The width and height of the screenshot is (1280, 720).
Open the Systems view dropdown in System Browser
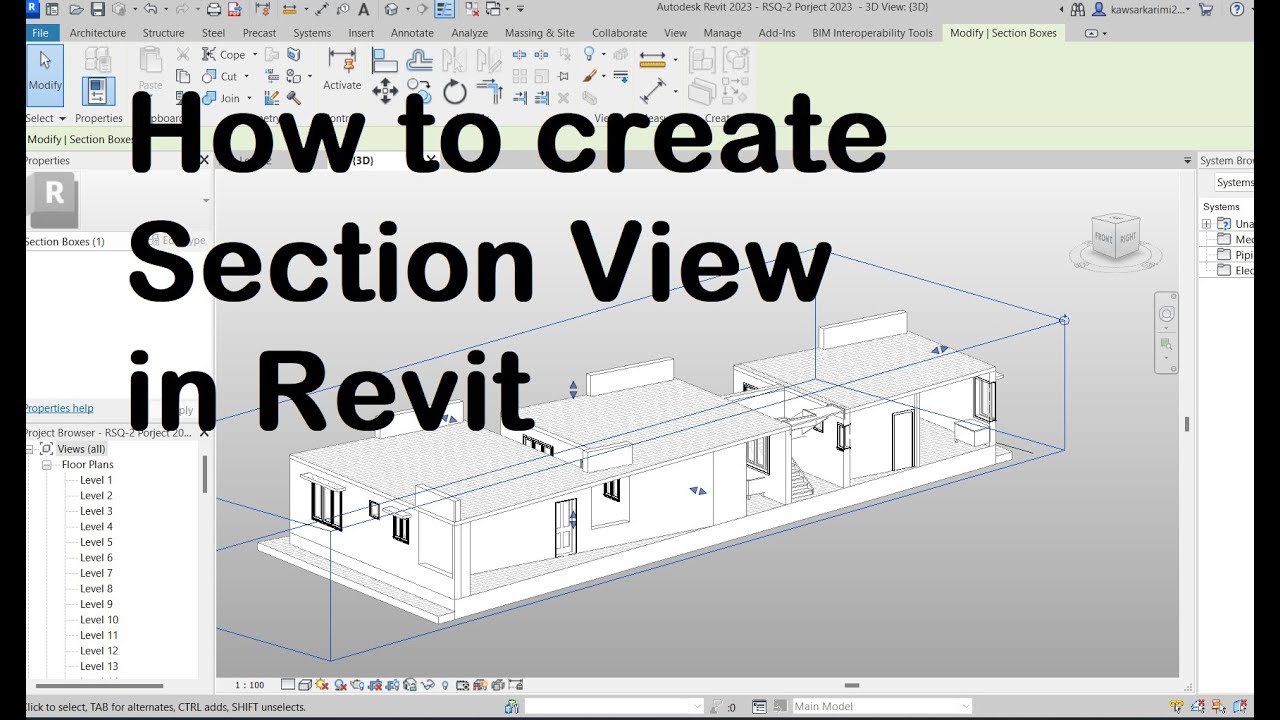(1234, 182)
